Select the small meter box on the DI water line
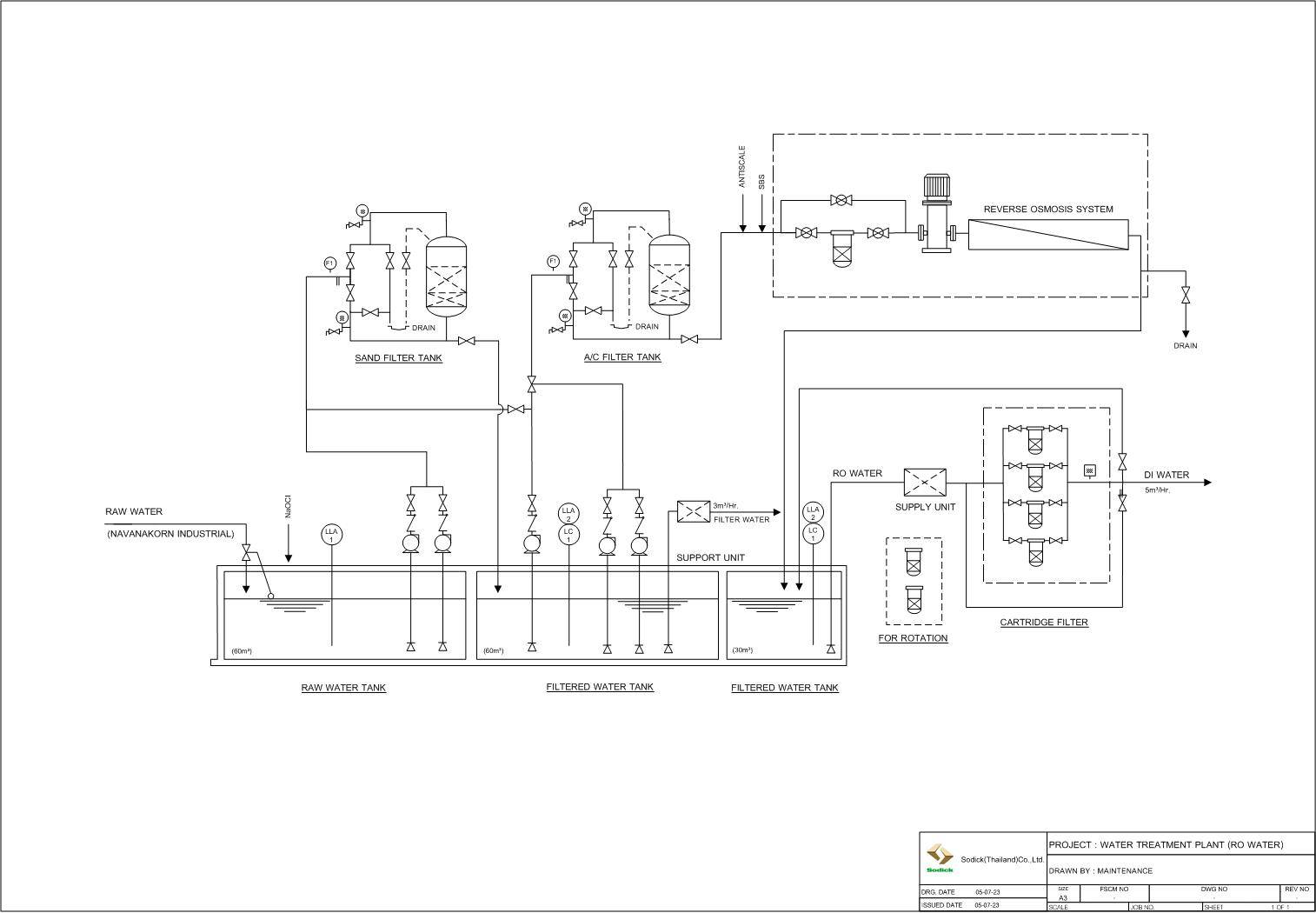The width and height of the screenshot is (1316, 913). click(1090, 470)
